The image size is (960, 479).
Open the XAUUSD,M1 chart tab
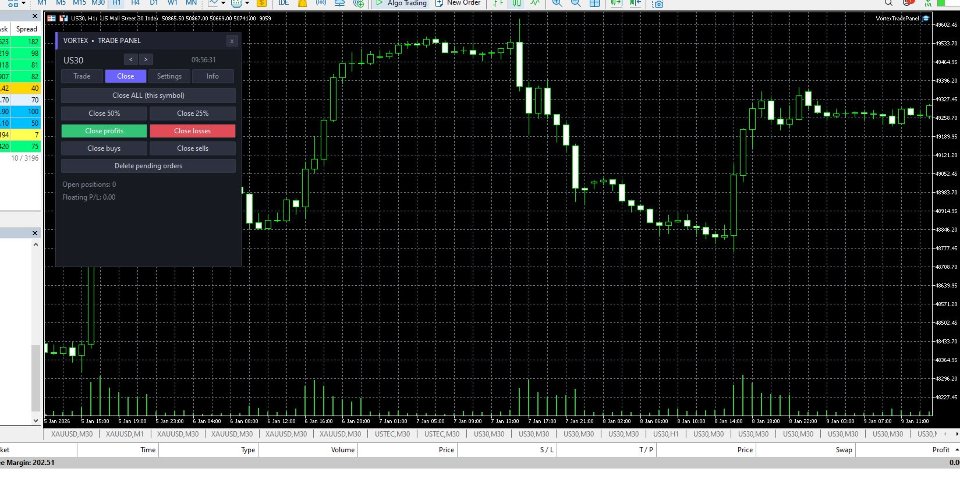coord(125,434)
